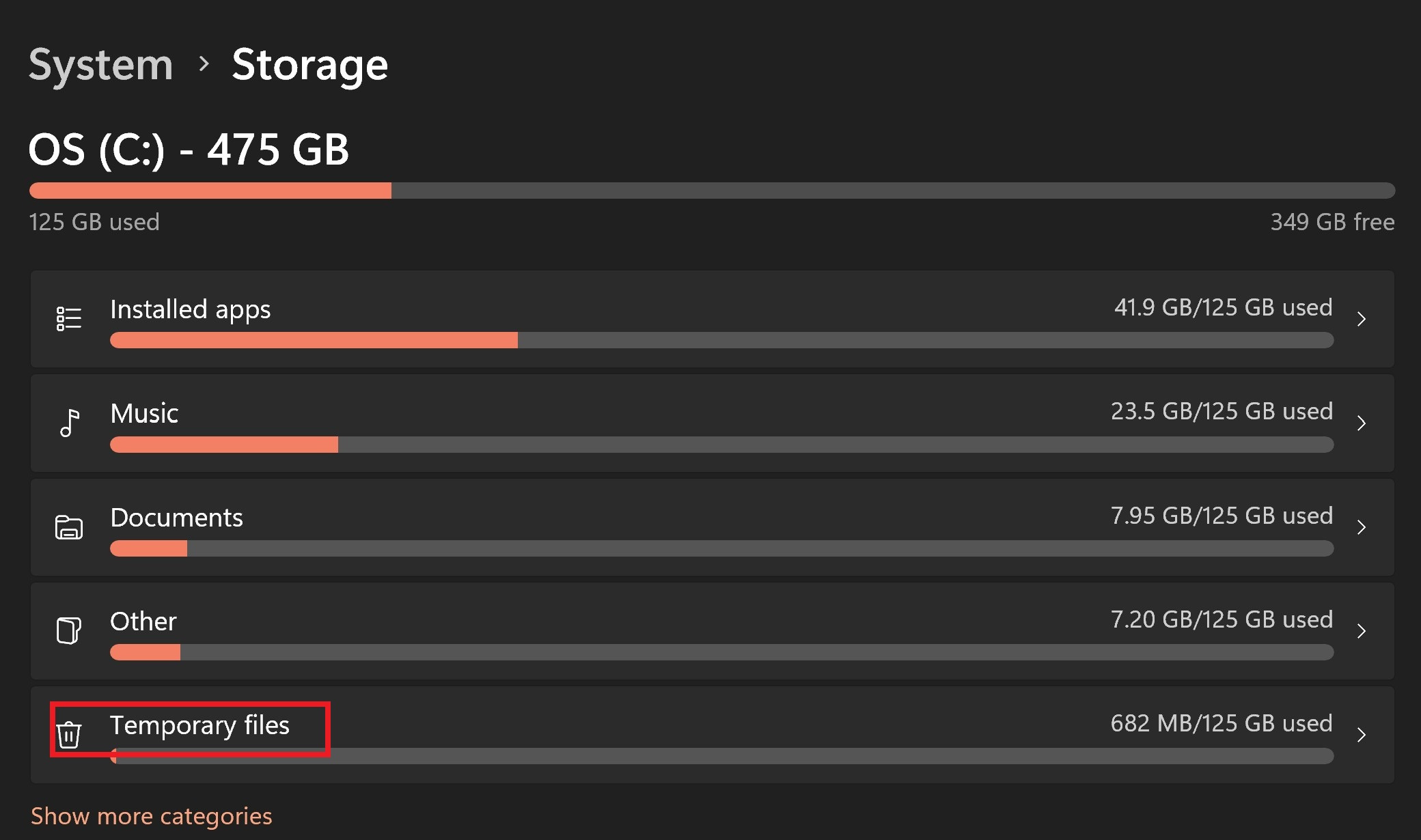Image resolution: width=1421 pixels, height=840 pixels.
Task: Click the Storage breadcrumb title
Action: click(x=310, y=66)
